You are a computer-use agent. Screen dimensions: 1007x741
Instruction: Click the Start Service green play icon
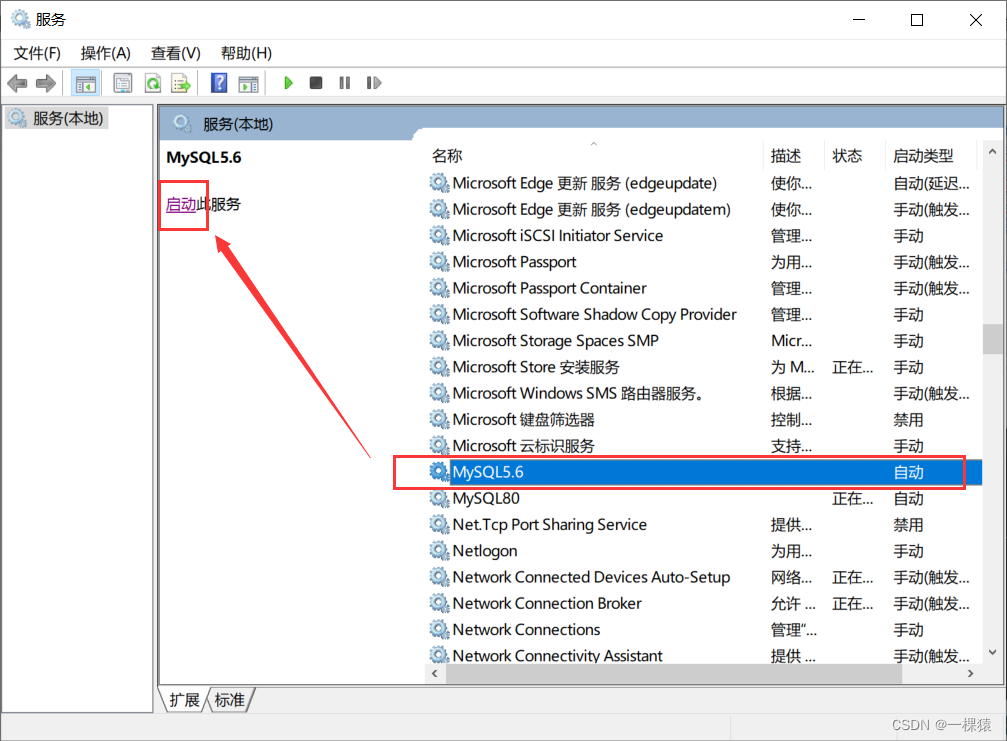(288, 83)
